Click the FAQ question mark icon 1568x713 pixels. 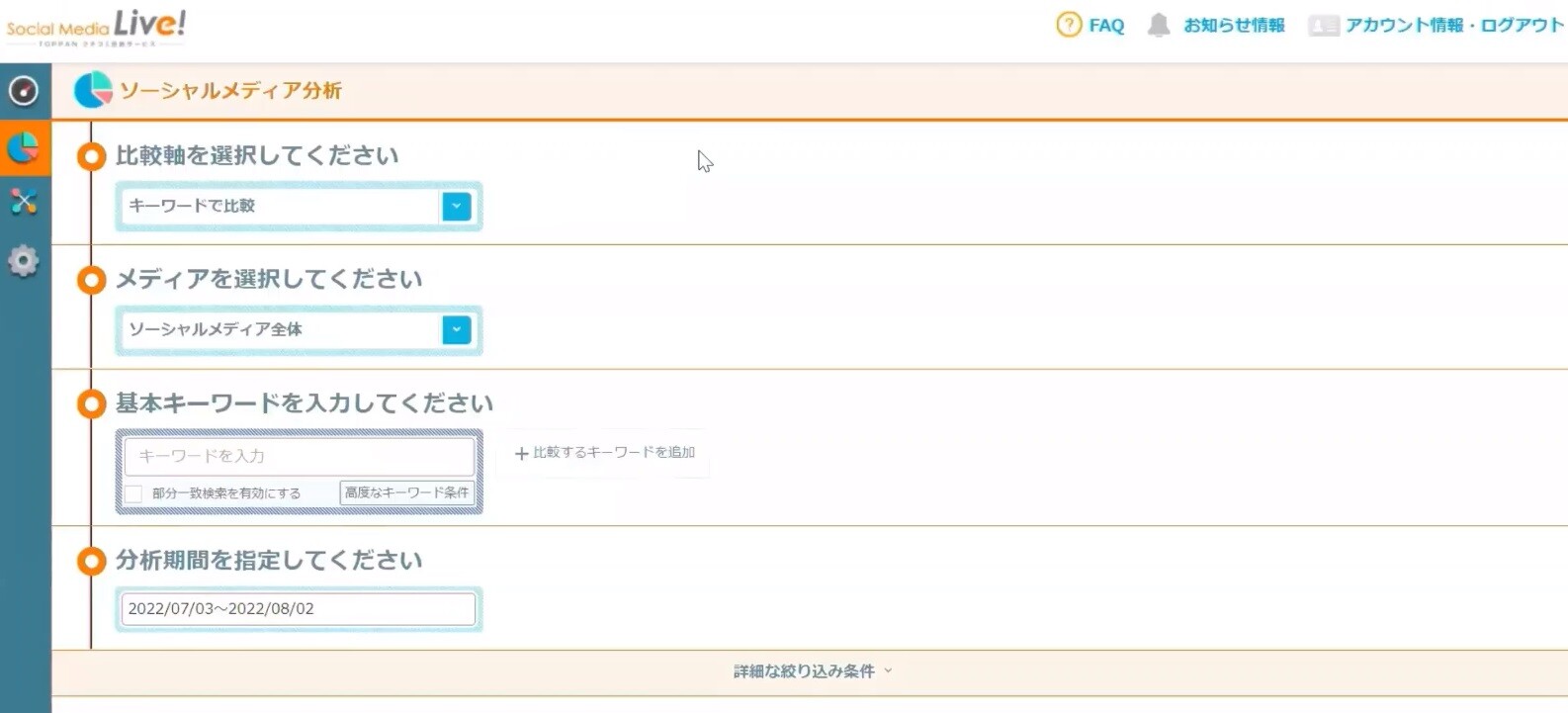pos(1069,25)
